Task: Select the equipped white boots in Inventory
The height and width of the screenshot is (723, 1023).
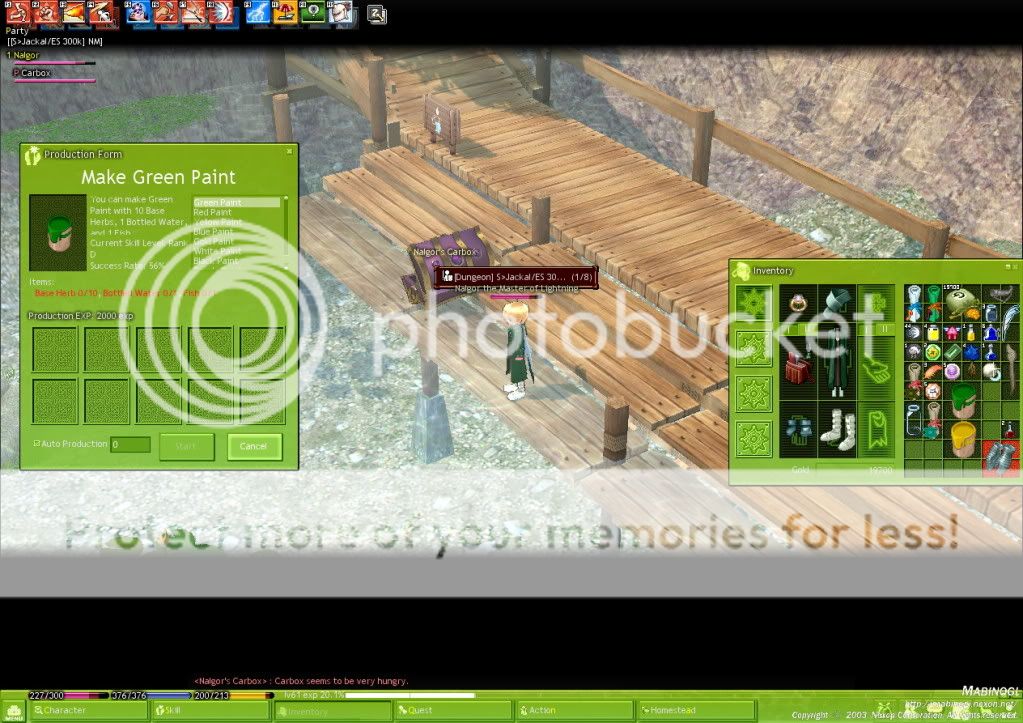Action: [x=837, y=431]
